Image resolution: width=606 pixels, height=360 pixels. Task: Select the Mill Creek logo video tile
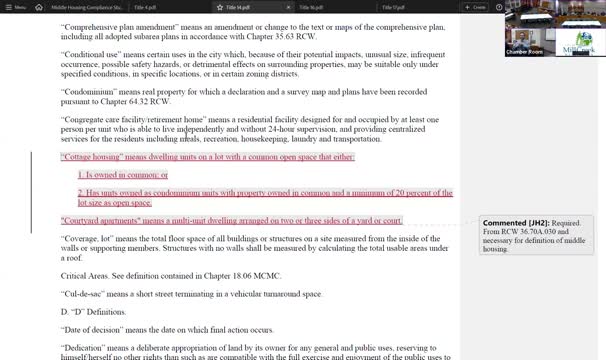click(x=580, y=43)
